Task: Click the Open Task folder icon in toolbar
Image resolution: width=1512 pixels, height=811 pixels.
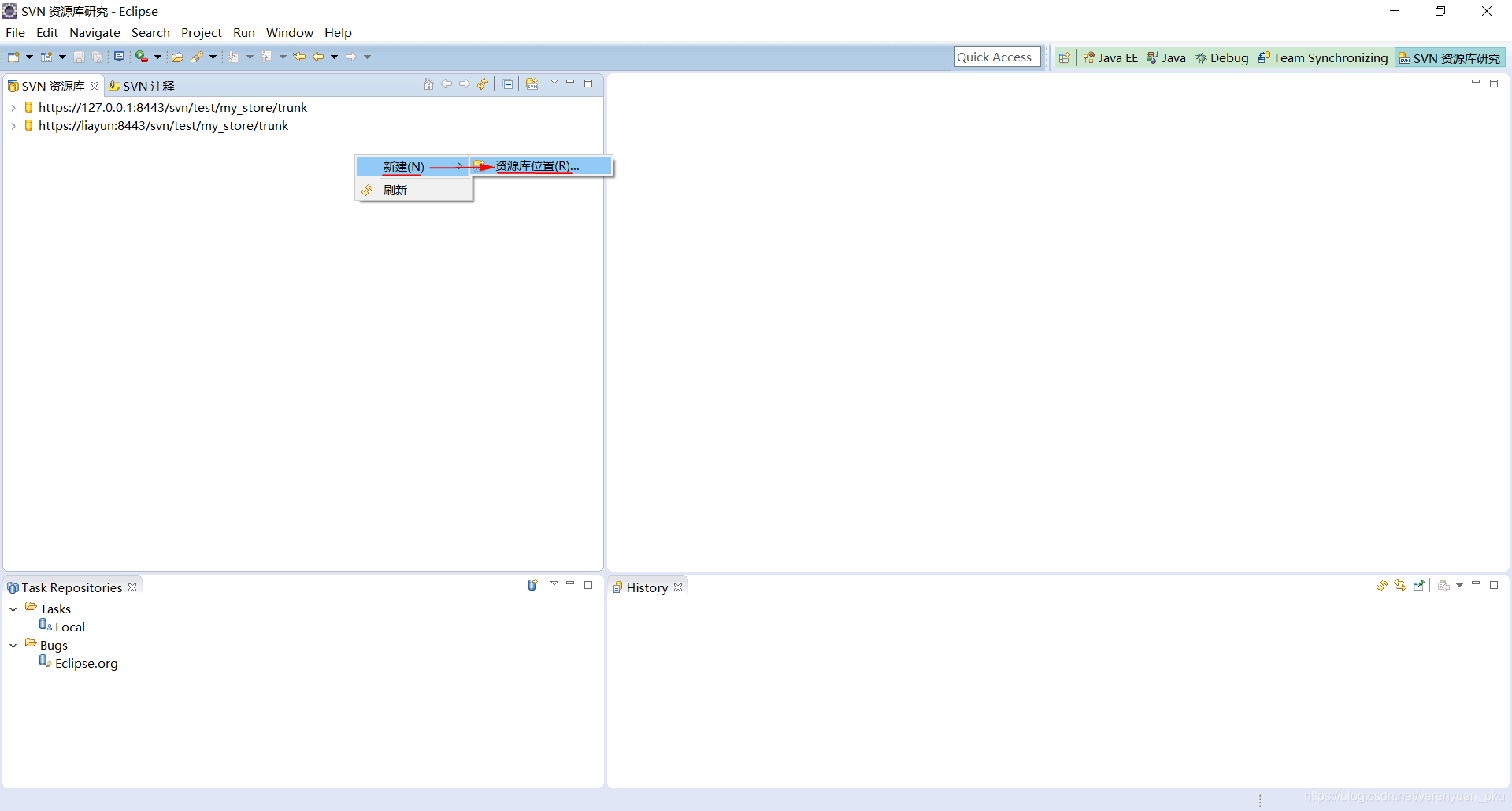Action: (177, 57)
